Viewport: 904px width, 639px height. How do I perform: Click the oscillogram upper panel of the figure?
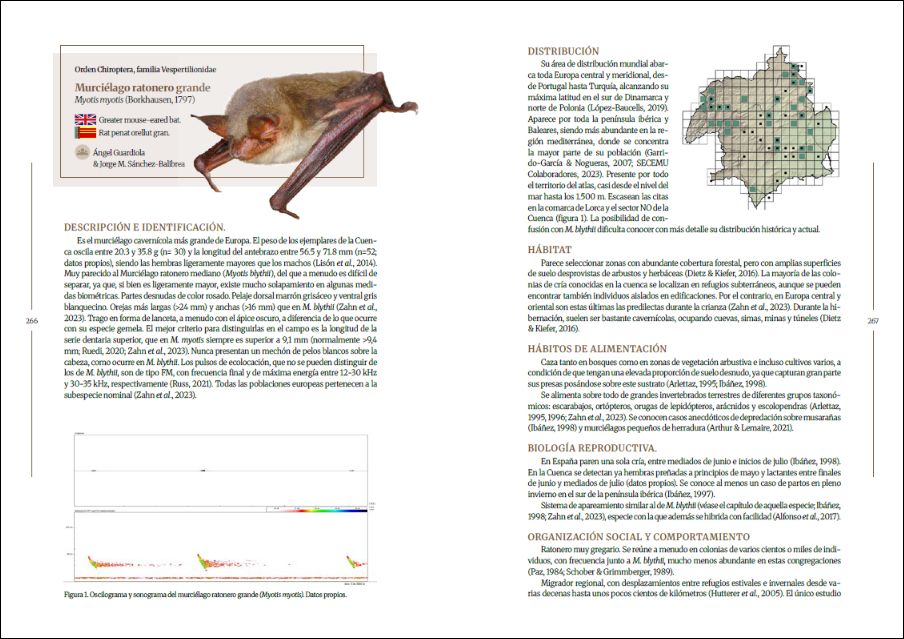221,470
